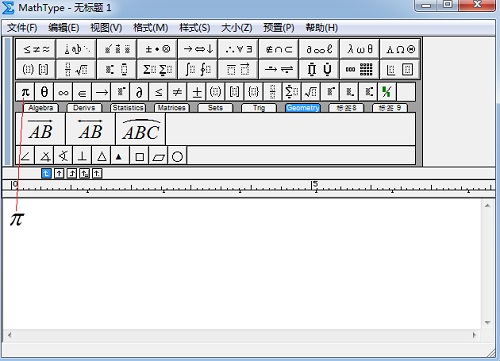Open the boxes templates palette
The image size is (500, 361).
coord(400,69)
